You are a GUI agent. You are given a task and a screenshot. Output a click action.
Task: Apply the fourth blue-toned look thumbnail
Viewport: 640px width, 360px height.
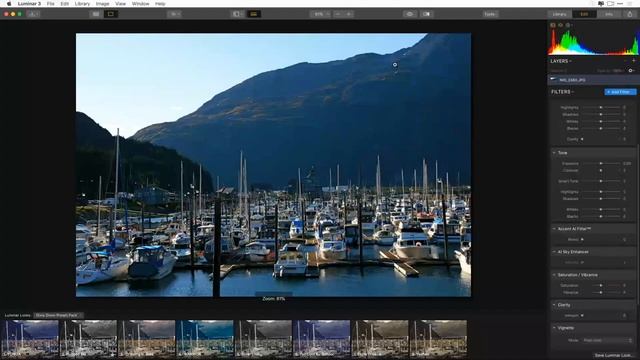click(x=204, y=339)
